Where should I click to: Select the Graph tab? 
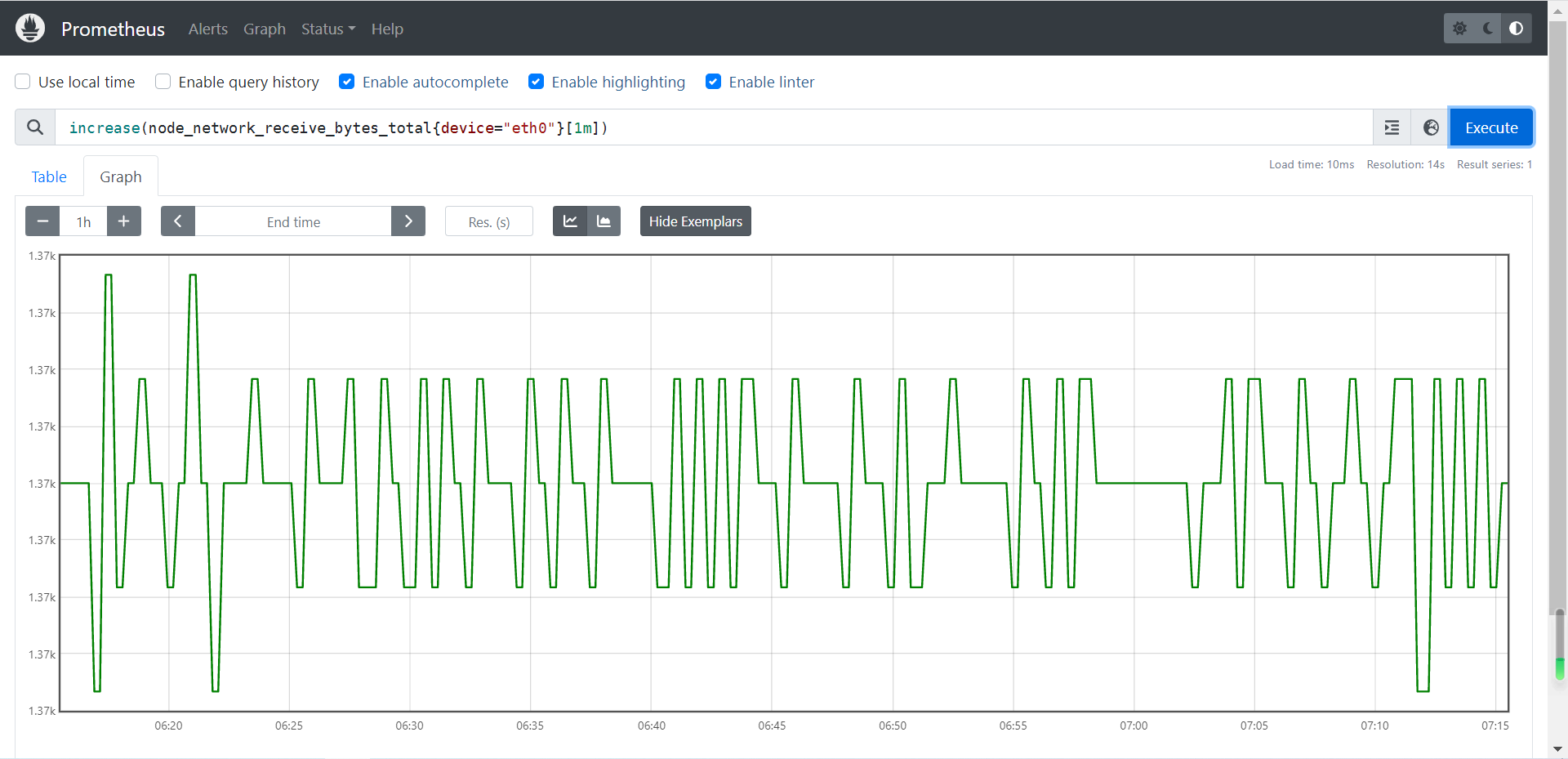pos(121,176)
